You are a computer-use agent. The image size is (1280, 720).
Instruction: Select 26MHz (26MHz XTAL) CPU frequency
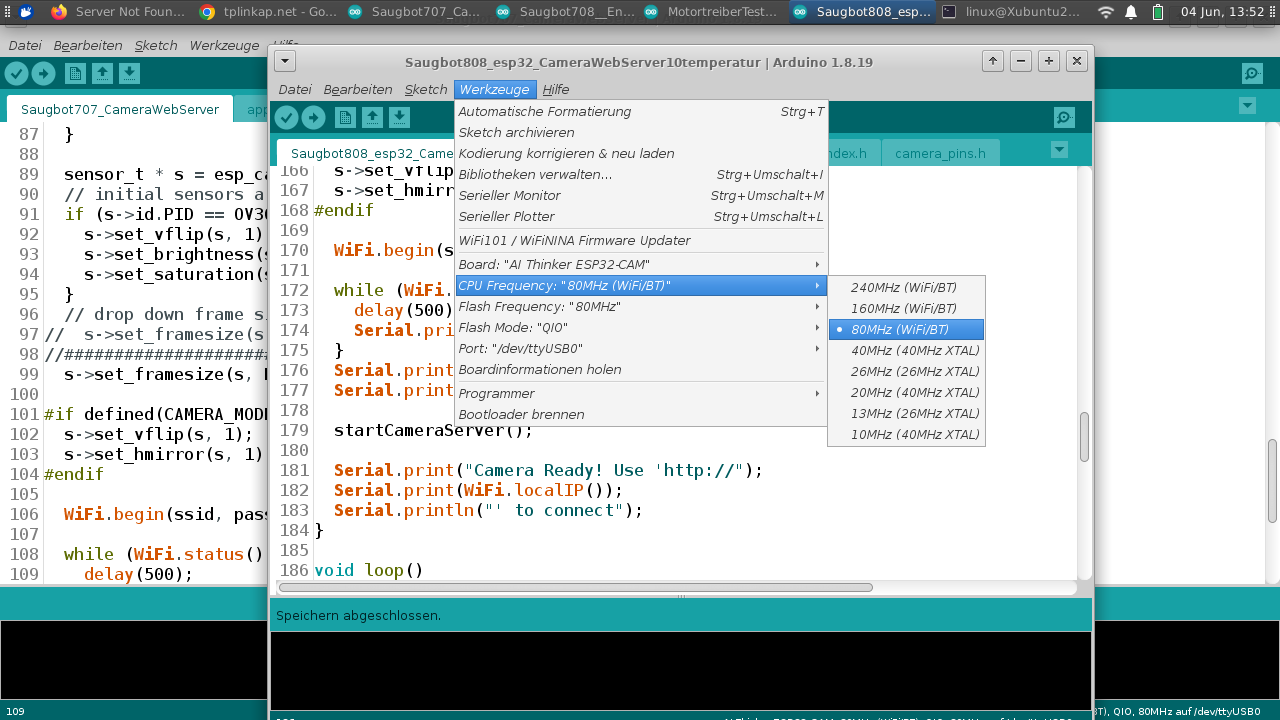(906, 371)
